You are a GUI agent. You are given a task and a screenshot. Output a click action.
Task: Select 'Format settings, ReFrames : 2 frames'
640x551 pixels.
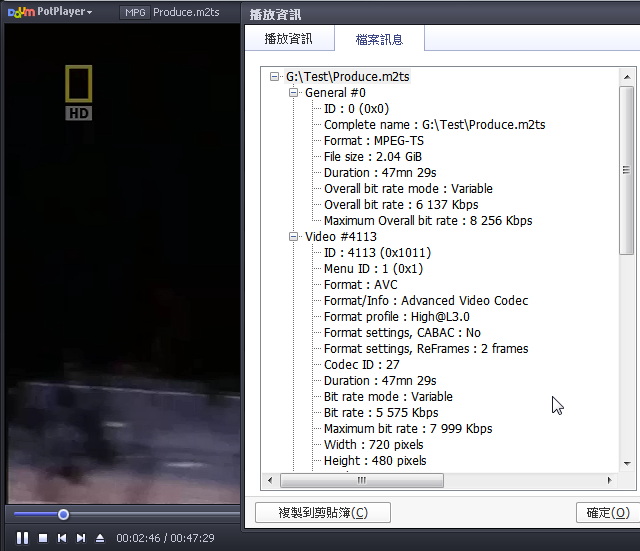coord(426,349)
